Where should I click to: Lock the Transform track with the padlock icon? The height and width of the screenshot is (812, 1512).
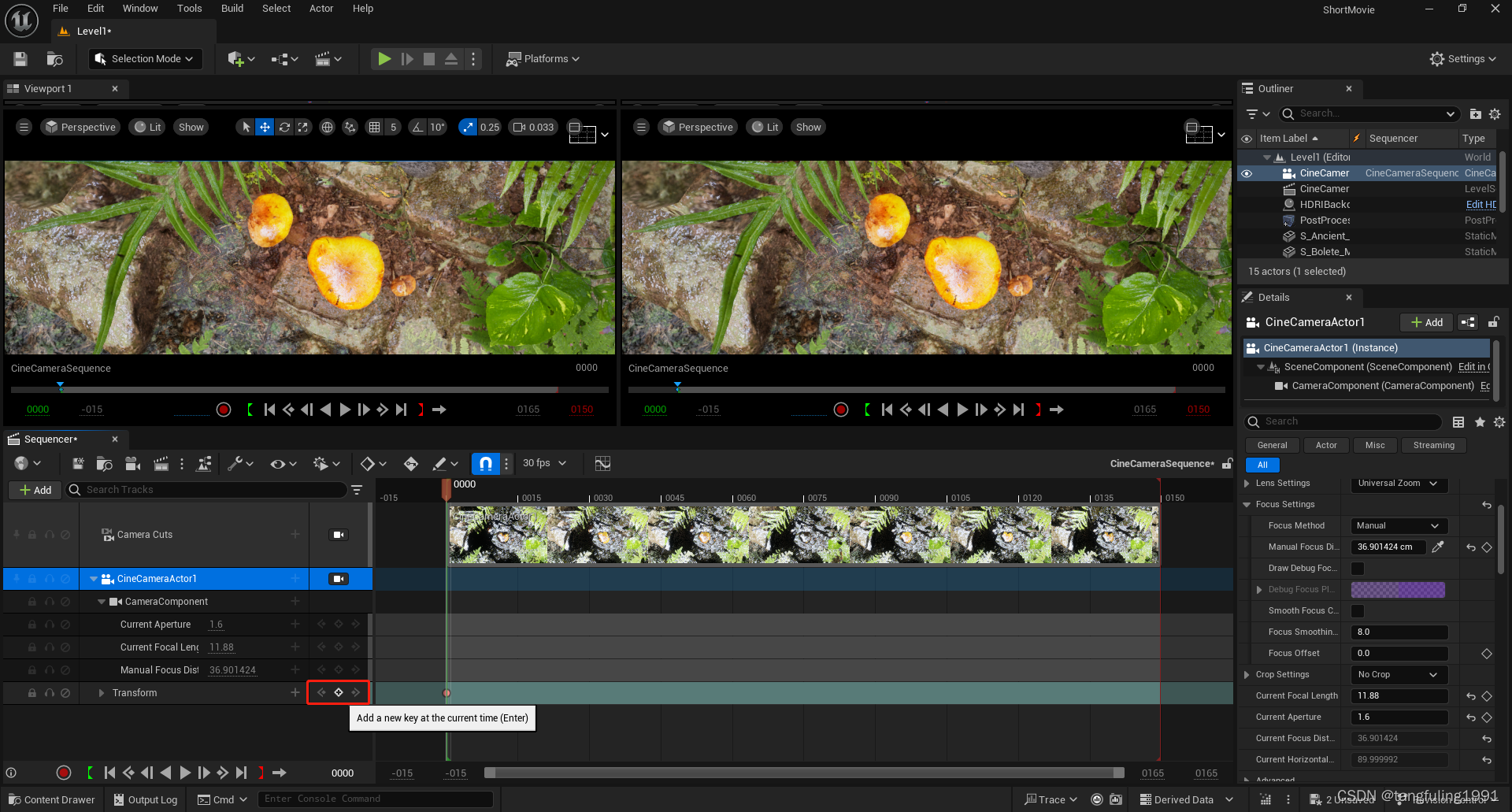(x=32, y=693)
